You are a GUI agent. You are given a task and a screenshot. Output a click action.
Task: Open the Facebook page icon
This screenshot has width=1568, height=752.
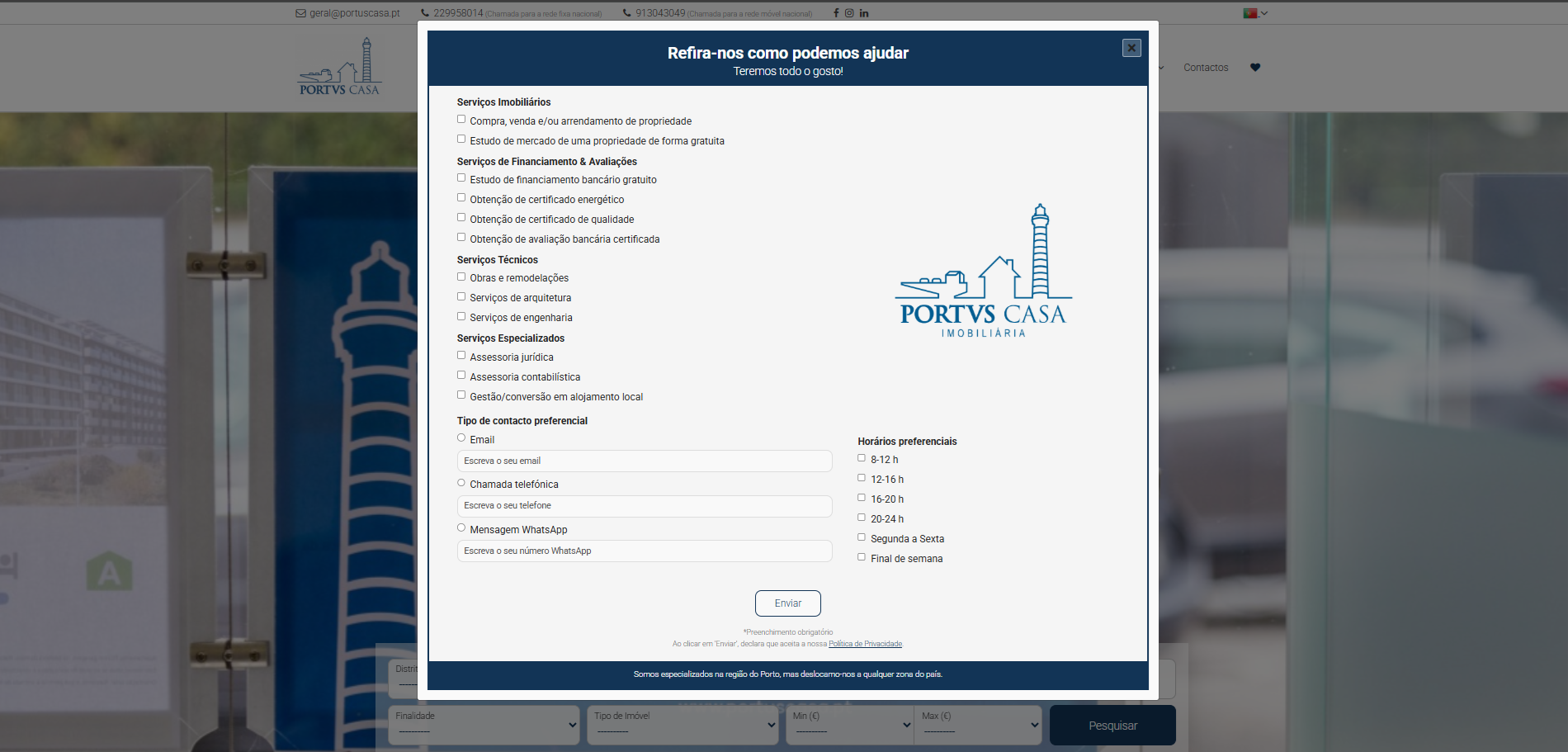coord(835,12)
